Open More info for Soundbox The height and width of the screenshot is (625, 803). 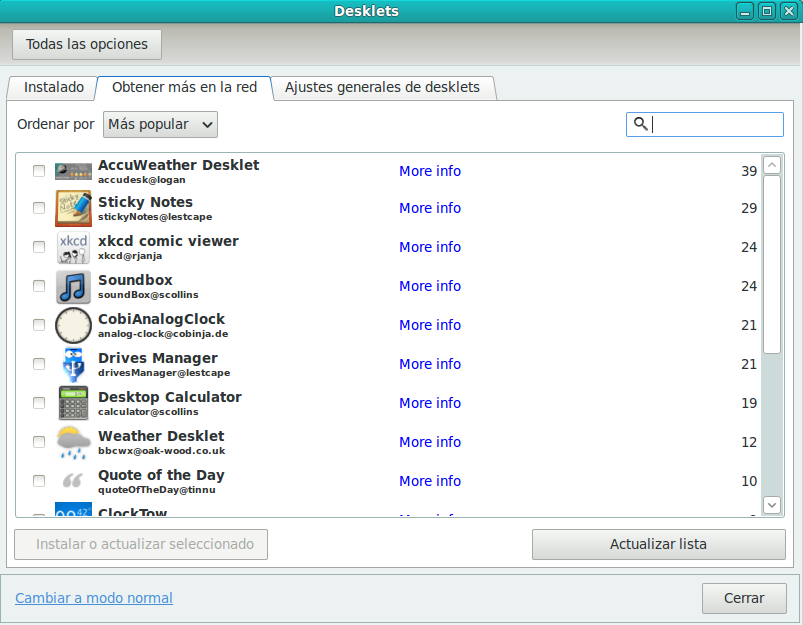(x=430, y=286)
